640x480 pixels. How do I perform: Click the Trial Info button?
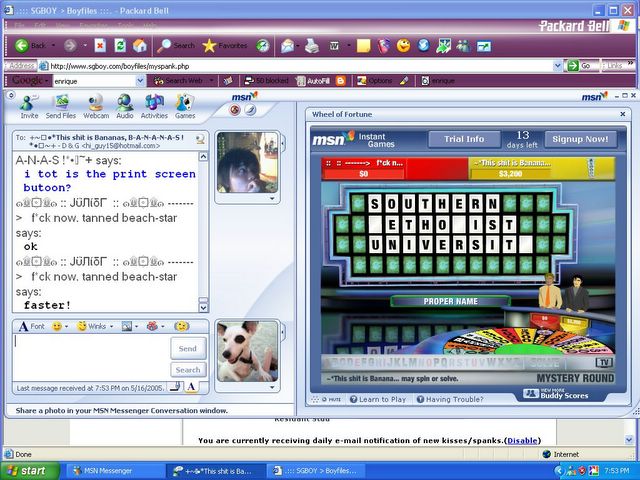coord(464,139)
